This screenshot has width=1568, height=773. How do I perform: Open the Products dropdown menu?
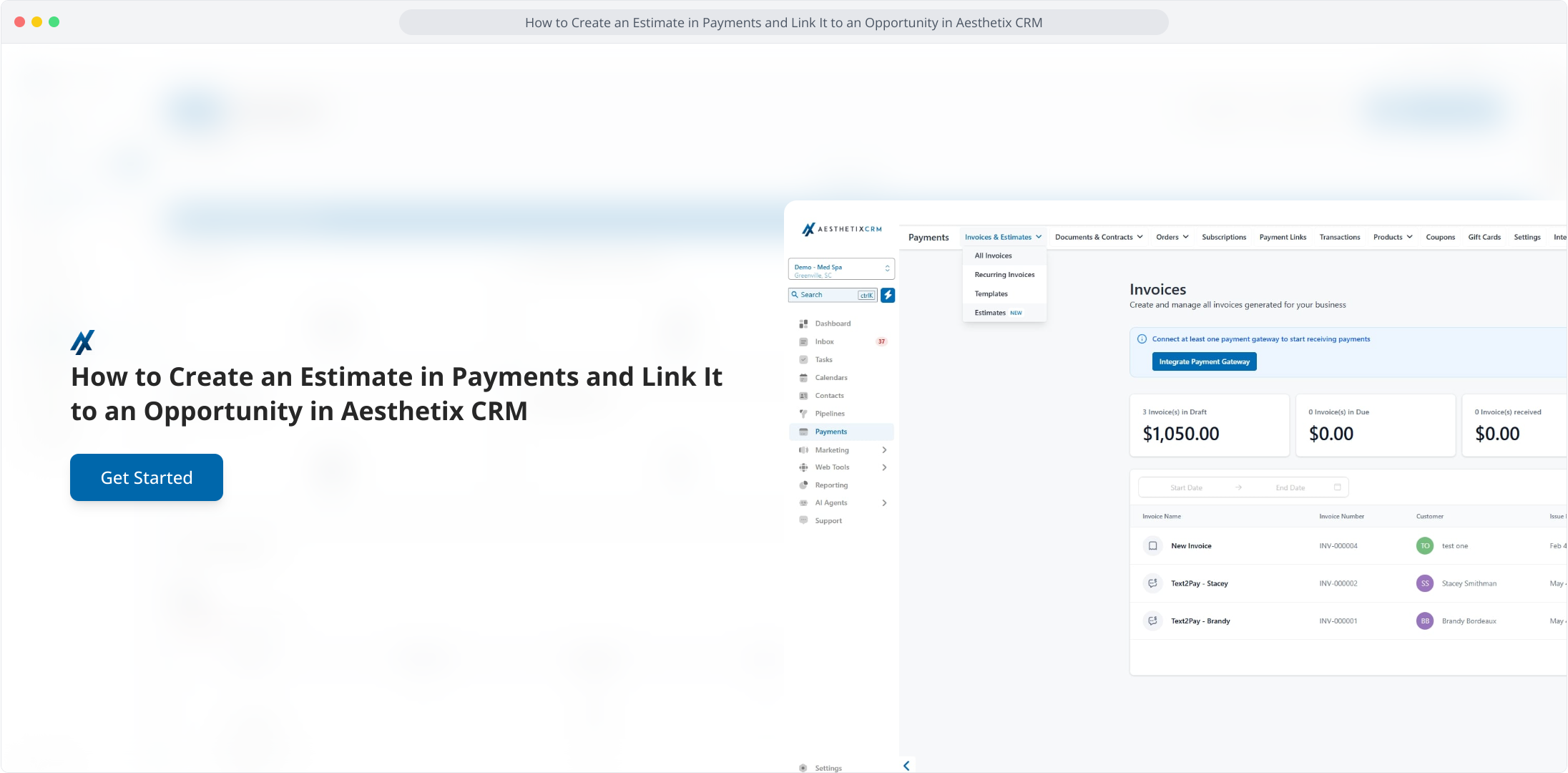(x=1393, y=237)
